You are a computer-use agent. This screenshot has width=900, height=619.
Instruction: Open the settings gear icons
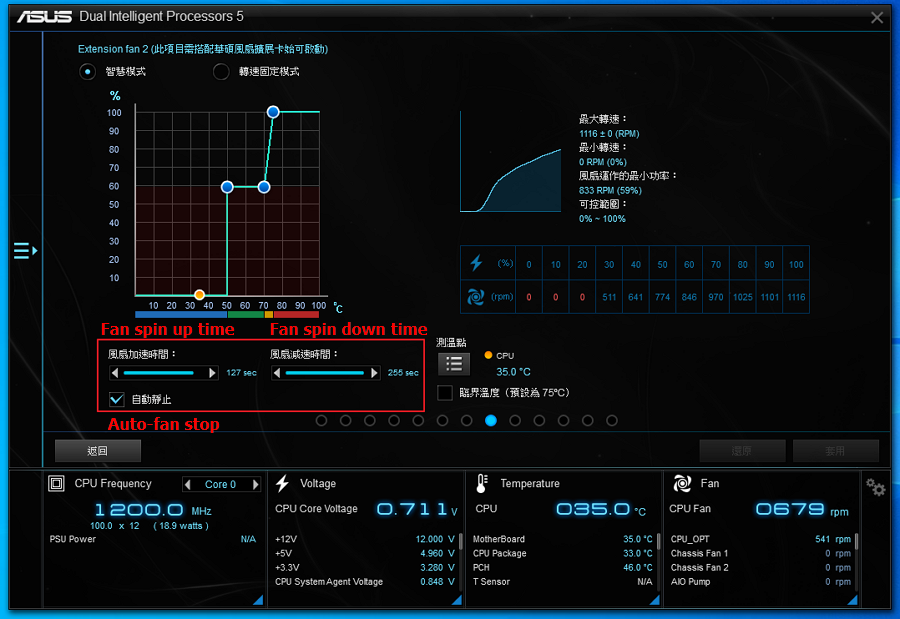[876, 488]
